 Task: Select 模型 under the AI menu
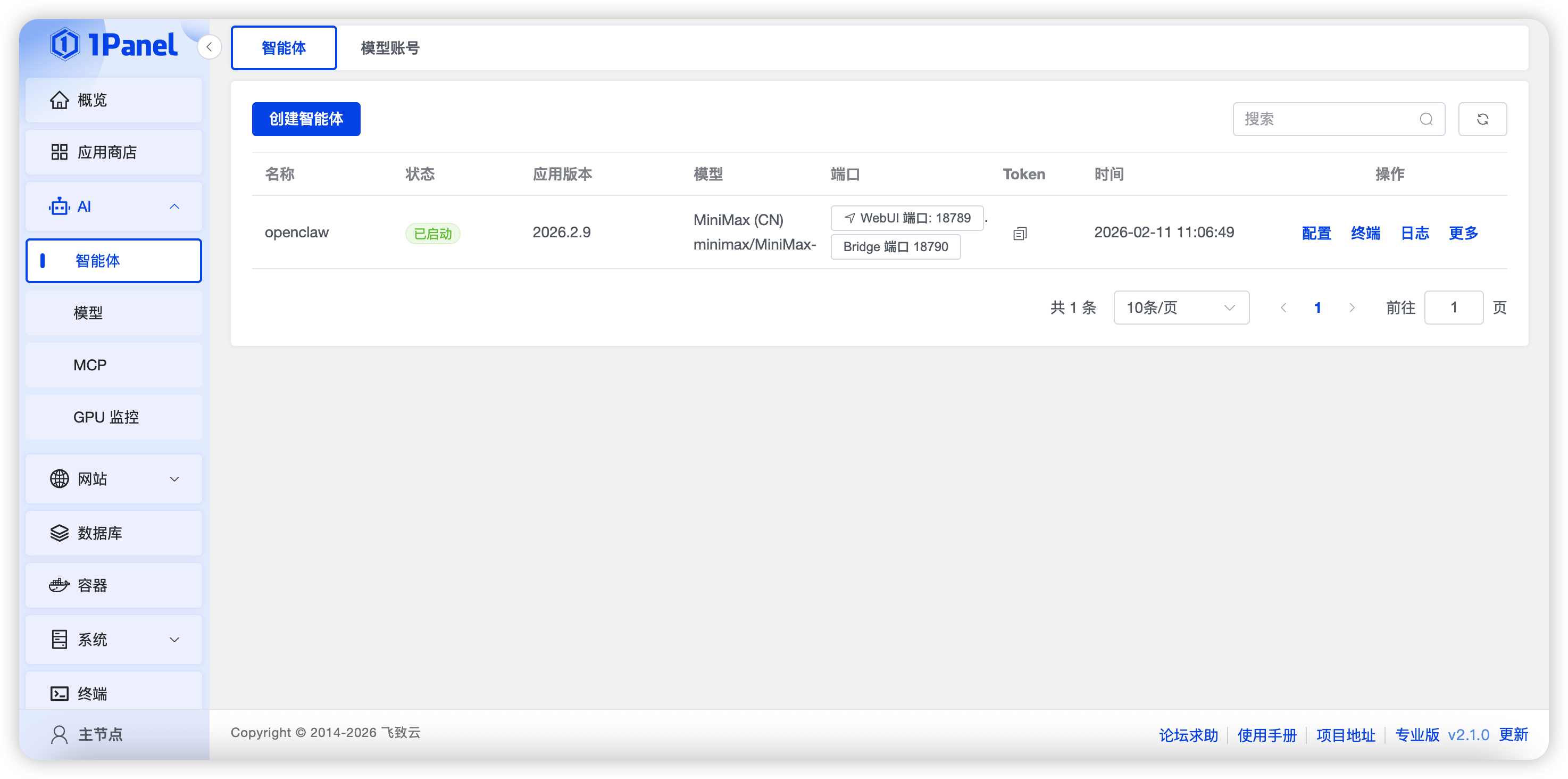(x=88, y=312)
